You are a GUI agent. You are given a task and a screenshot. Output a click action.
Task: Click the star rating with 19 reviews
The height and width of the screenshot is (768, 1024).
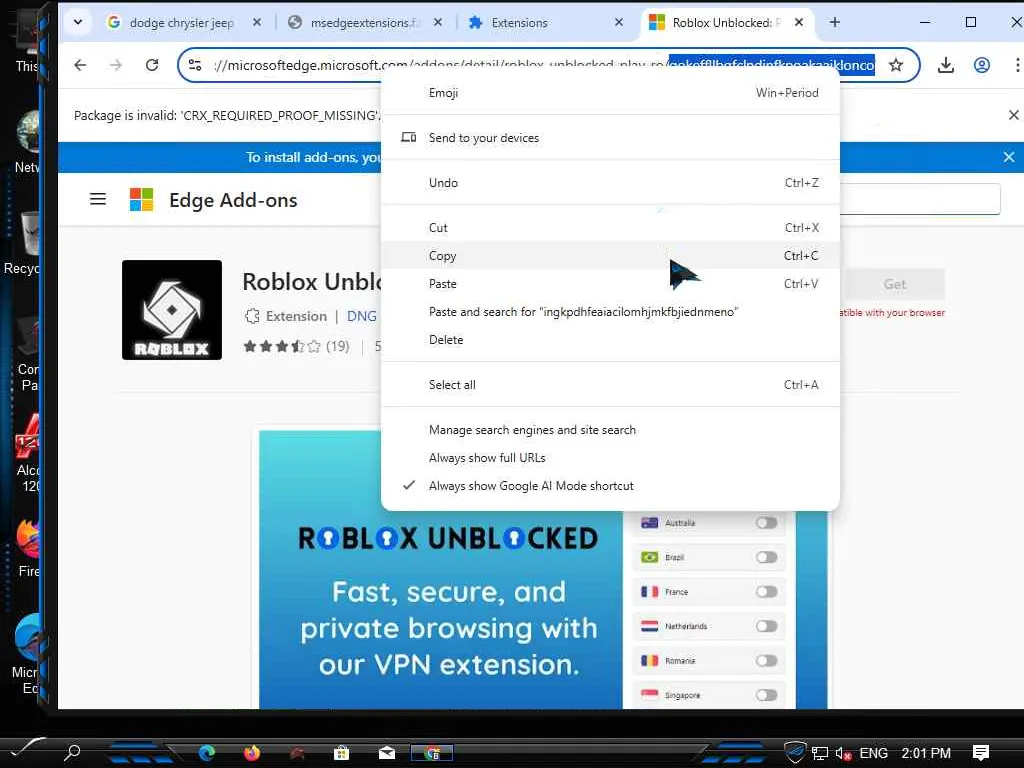(296, 346)
